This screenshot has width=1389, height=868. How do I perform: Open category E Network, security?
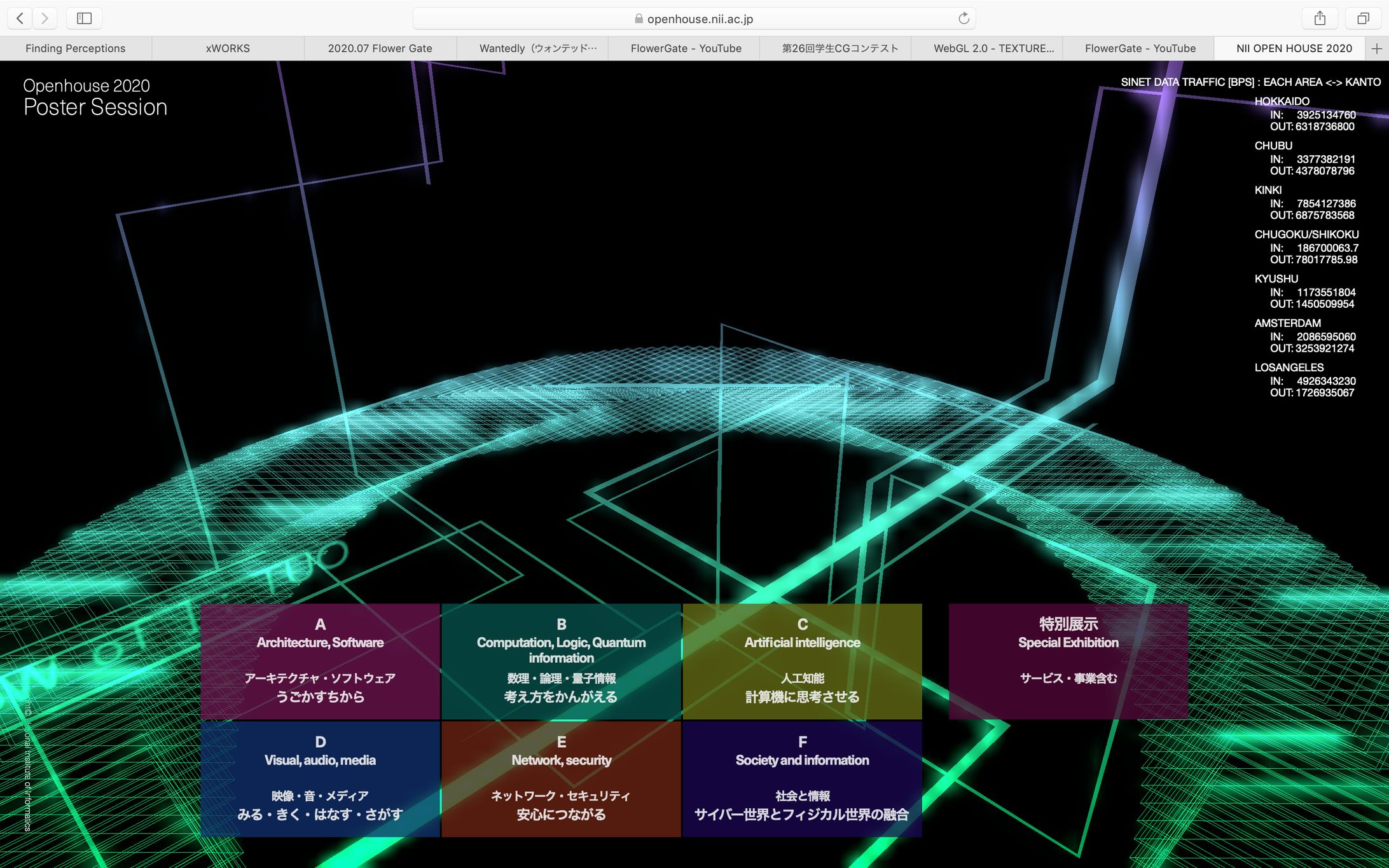pyautogui.click(x=561, y=778)
